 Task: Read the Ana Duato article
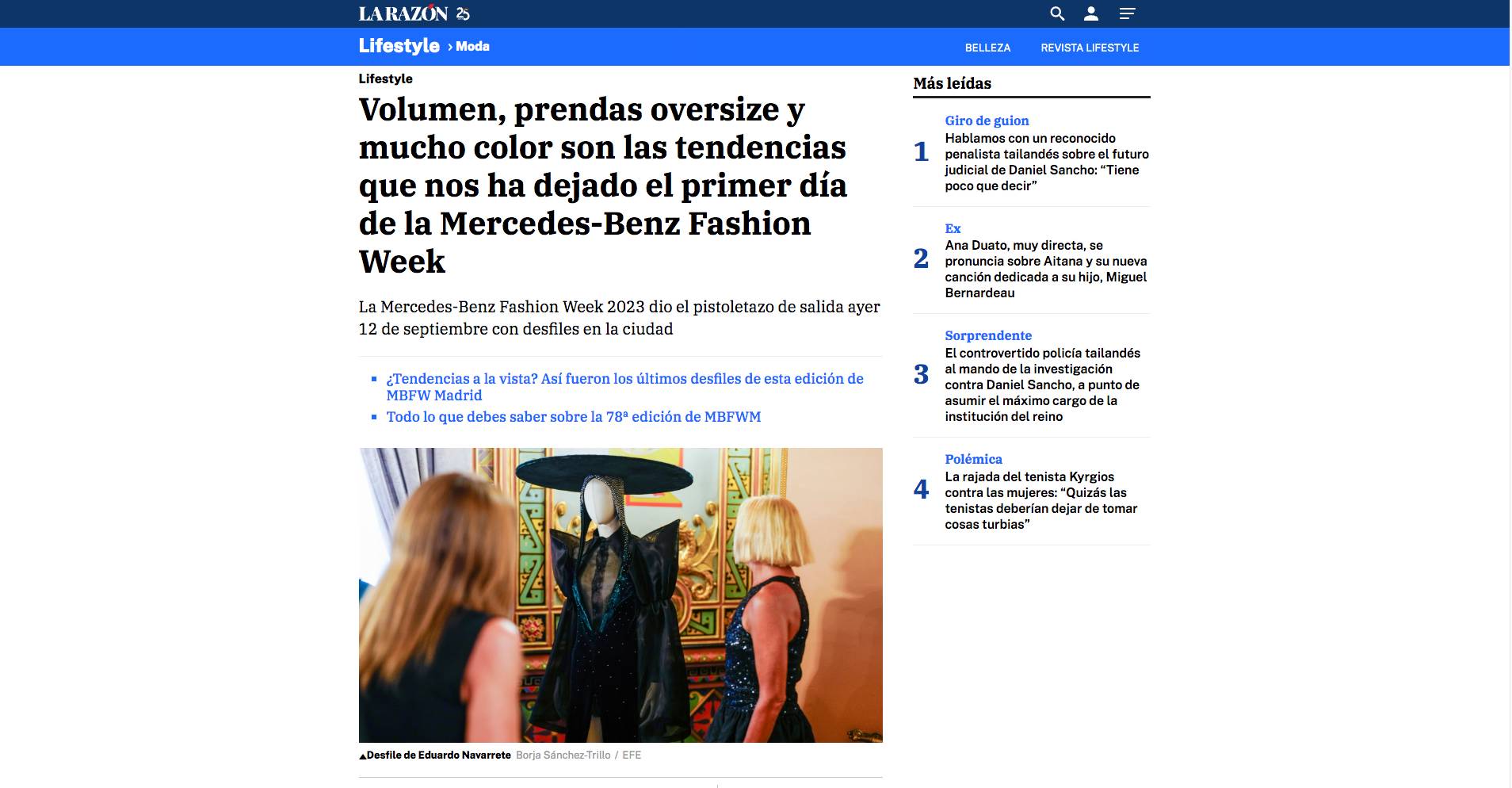point(1045,269)
